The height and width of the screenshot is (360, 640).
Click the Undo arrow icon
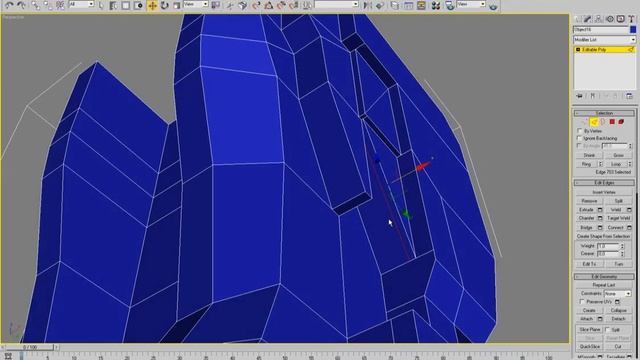pos(9,5)
